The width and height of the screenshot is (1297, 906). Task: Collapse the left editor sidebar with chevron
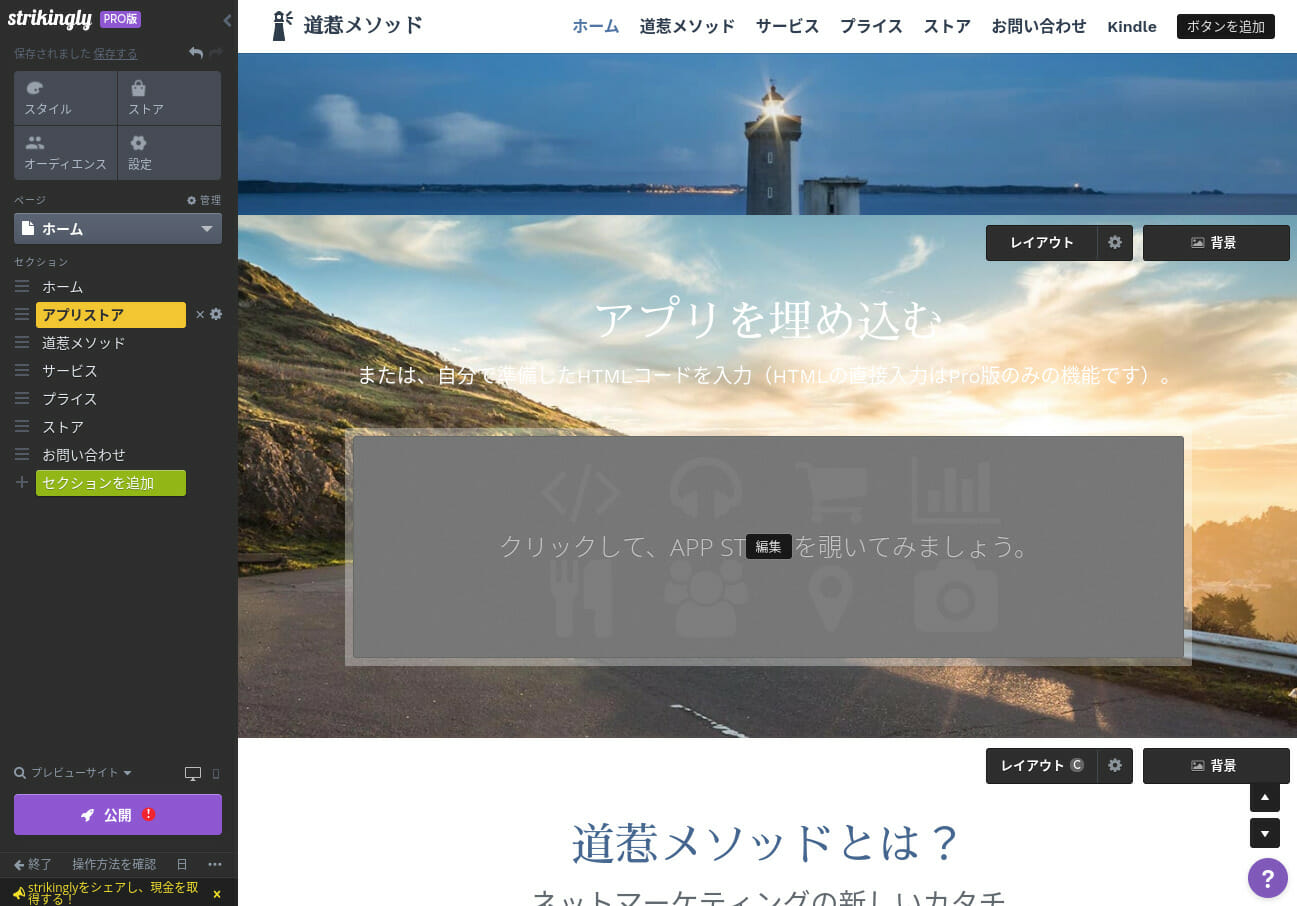[227, 20]
